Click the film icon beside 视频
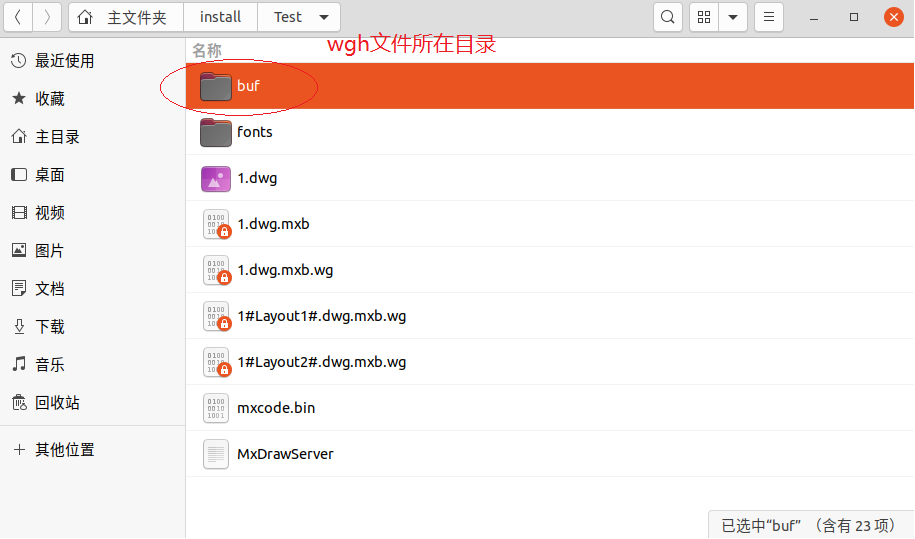This screenshot has width=915, height=539. click(19, 212)
